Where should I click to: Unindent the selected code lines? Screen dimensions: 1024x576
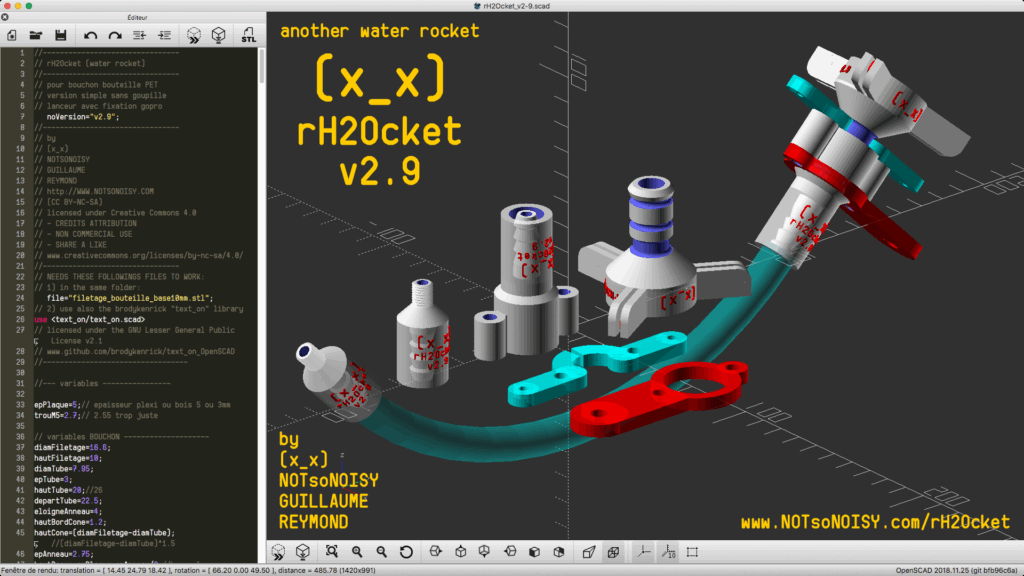tap(139, 35)
